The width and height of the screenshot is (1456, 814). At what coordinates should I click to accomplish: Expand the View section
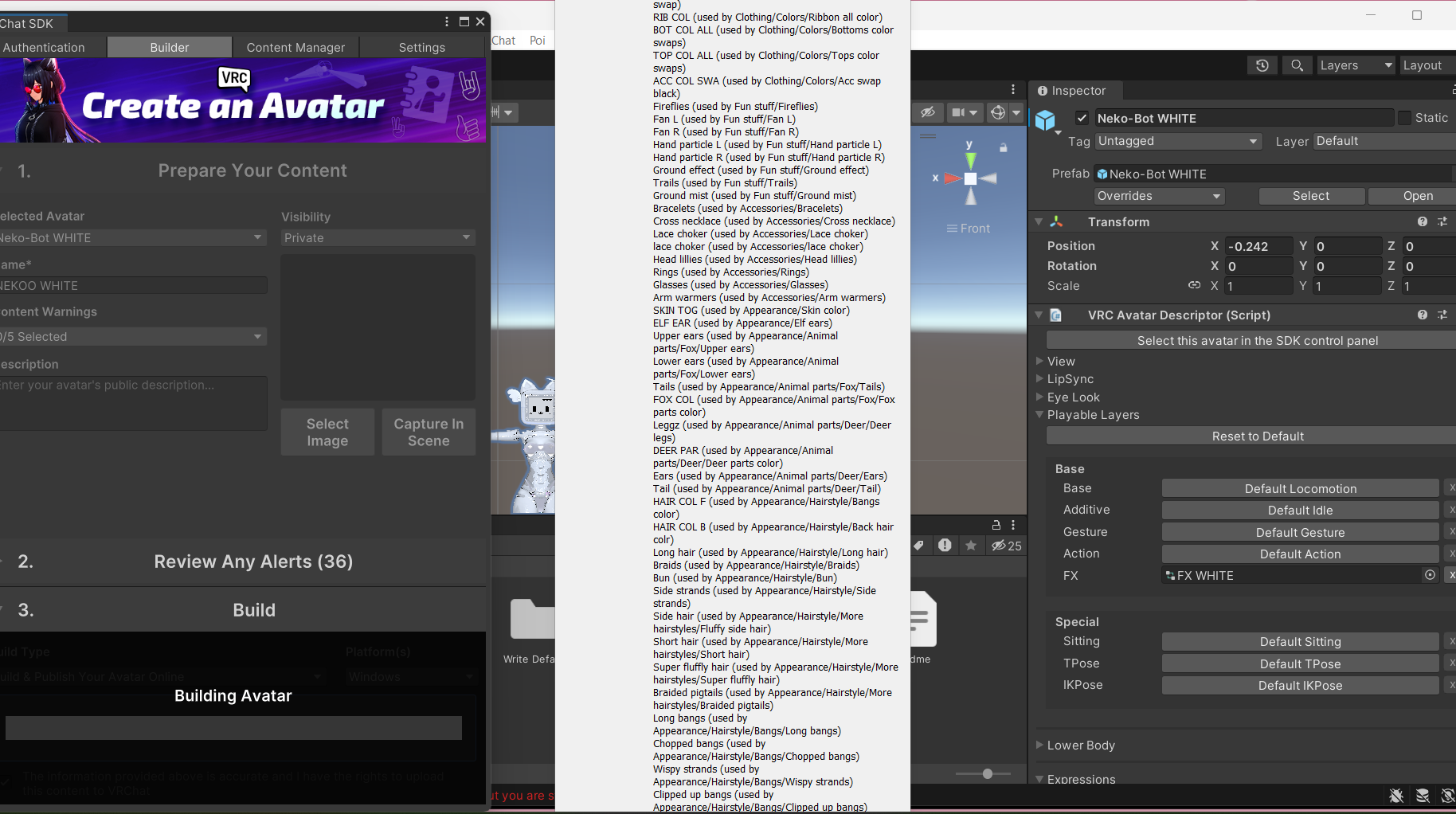tap(1039, 361)
